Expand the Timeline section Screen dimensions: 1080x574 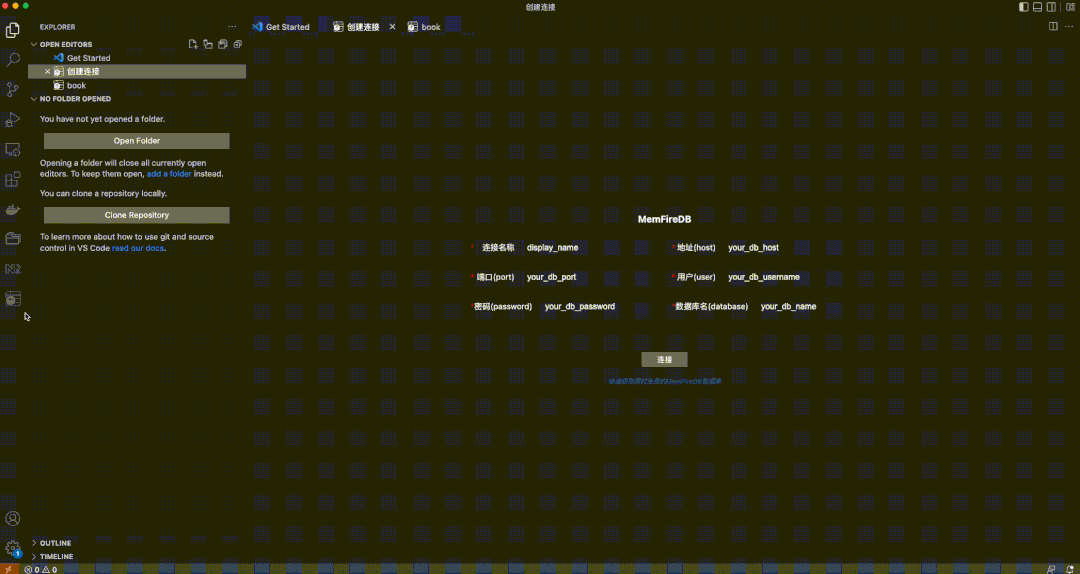click(52, 556)
